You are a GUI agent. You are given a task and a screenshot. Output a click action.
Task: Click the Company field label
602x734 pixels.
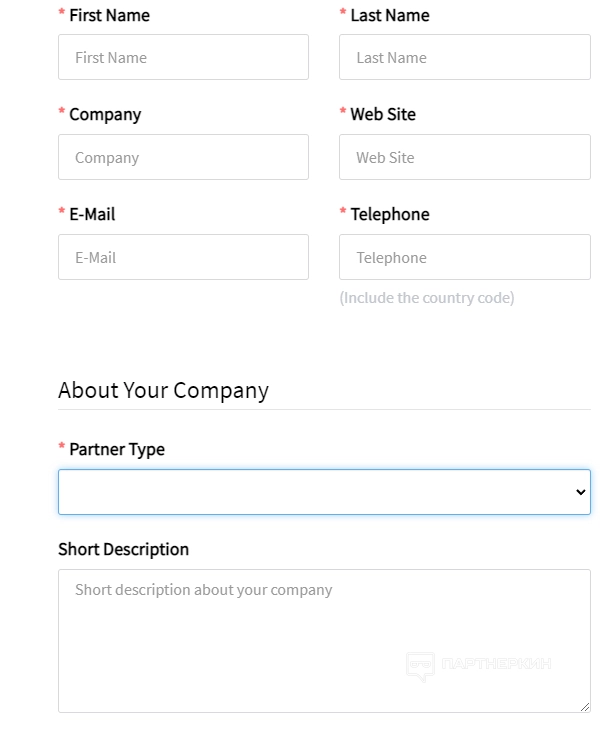[105, 114]
